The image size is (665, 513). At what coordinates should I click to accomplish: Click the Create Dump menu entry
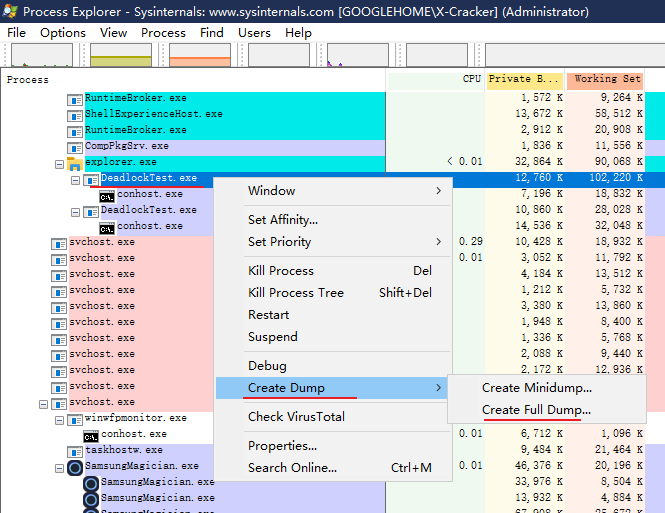[x=332, y=388]
